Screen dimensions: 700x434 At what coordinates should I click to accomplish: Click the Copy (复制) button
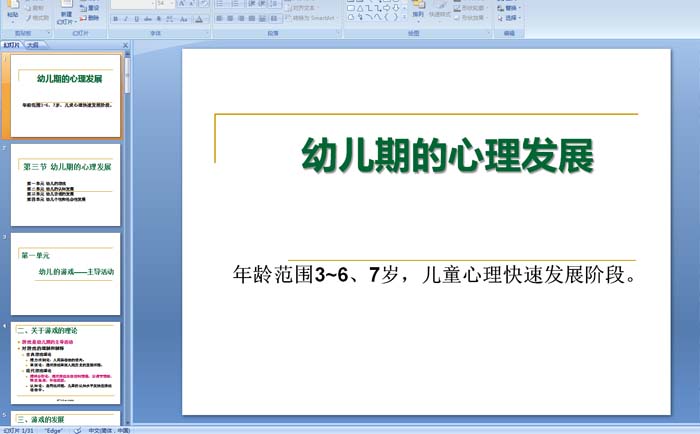tap(35, 8)
